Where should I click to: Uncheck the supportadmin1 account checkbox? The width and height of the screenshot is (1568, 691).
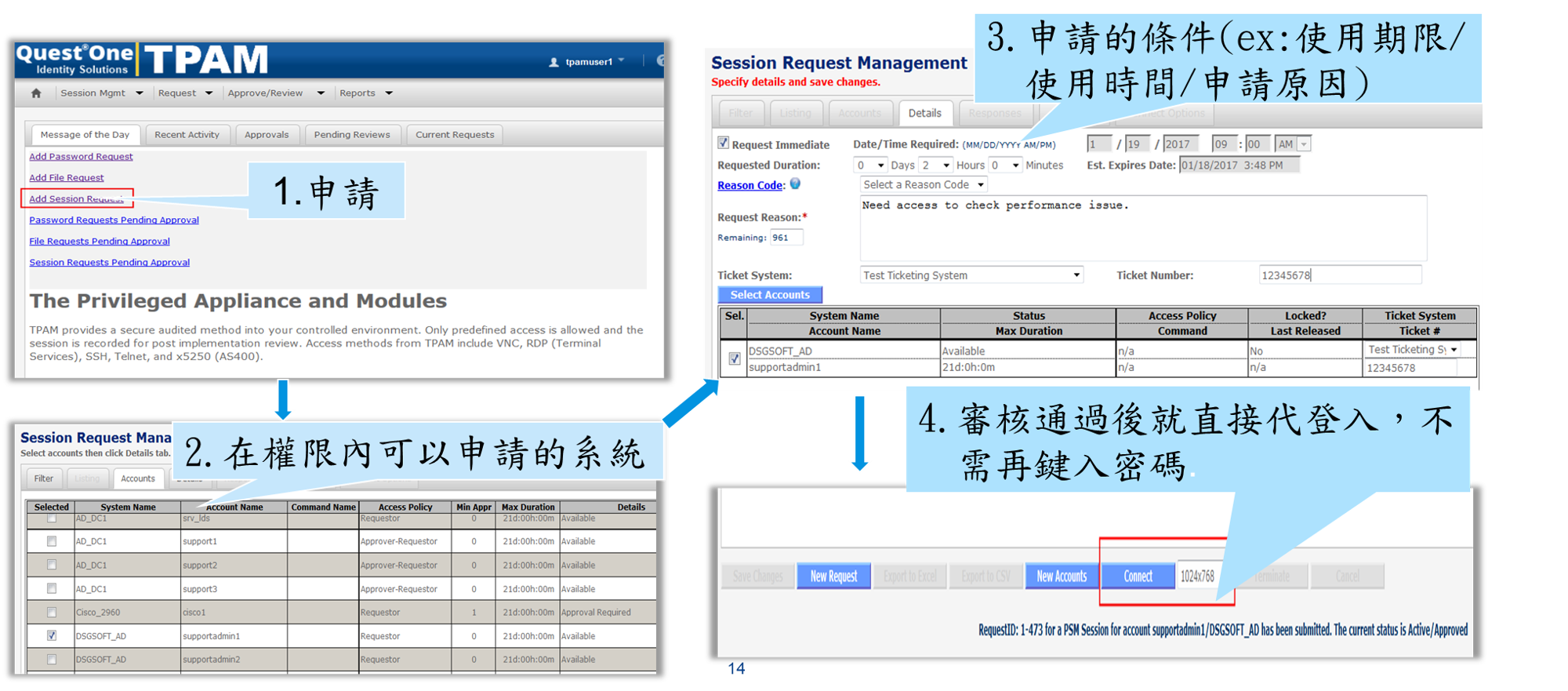pos(52,635)
